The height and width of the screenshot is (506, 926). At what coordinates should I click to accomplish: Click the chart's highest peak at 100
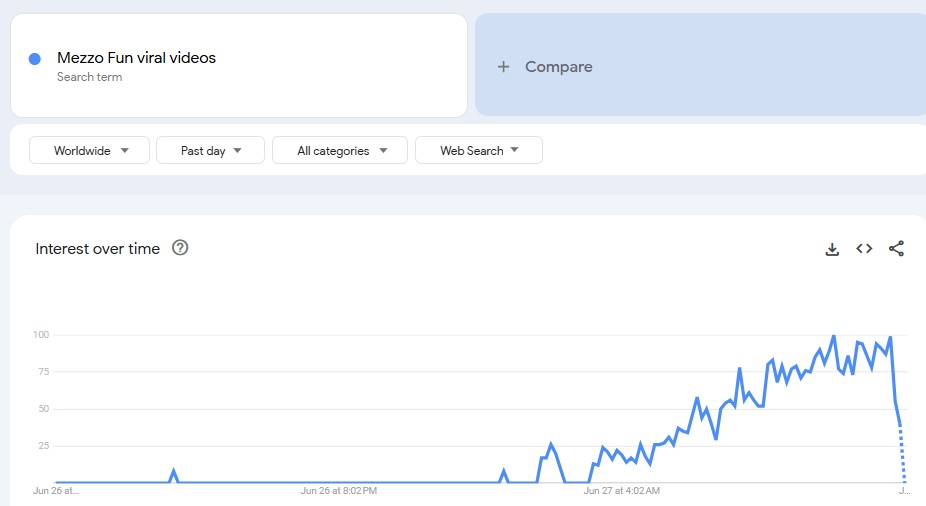(x=834, y=337)
